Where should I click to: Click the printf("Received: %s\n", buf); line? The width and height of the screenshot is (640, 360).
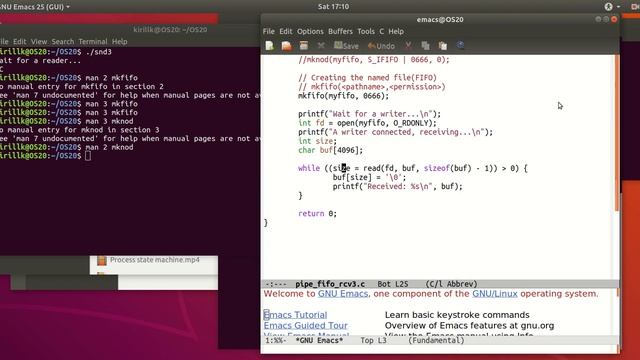pos(398,187)
